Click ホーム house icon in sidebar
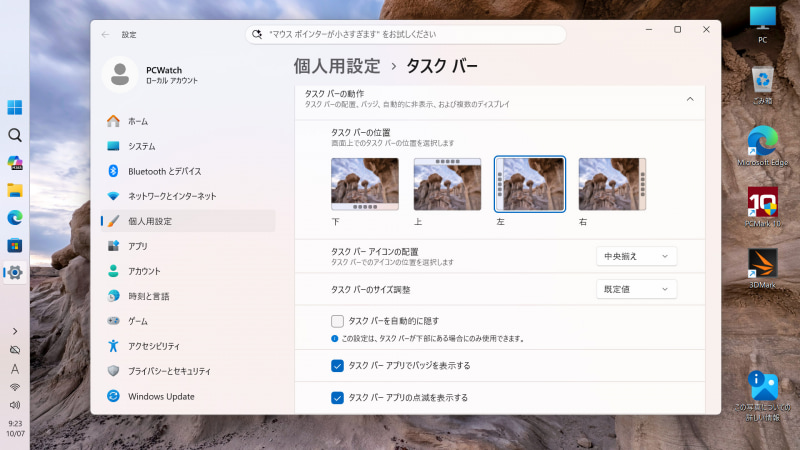Viewport: 800px width, 450px height. pos(113,121)
